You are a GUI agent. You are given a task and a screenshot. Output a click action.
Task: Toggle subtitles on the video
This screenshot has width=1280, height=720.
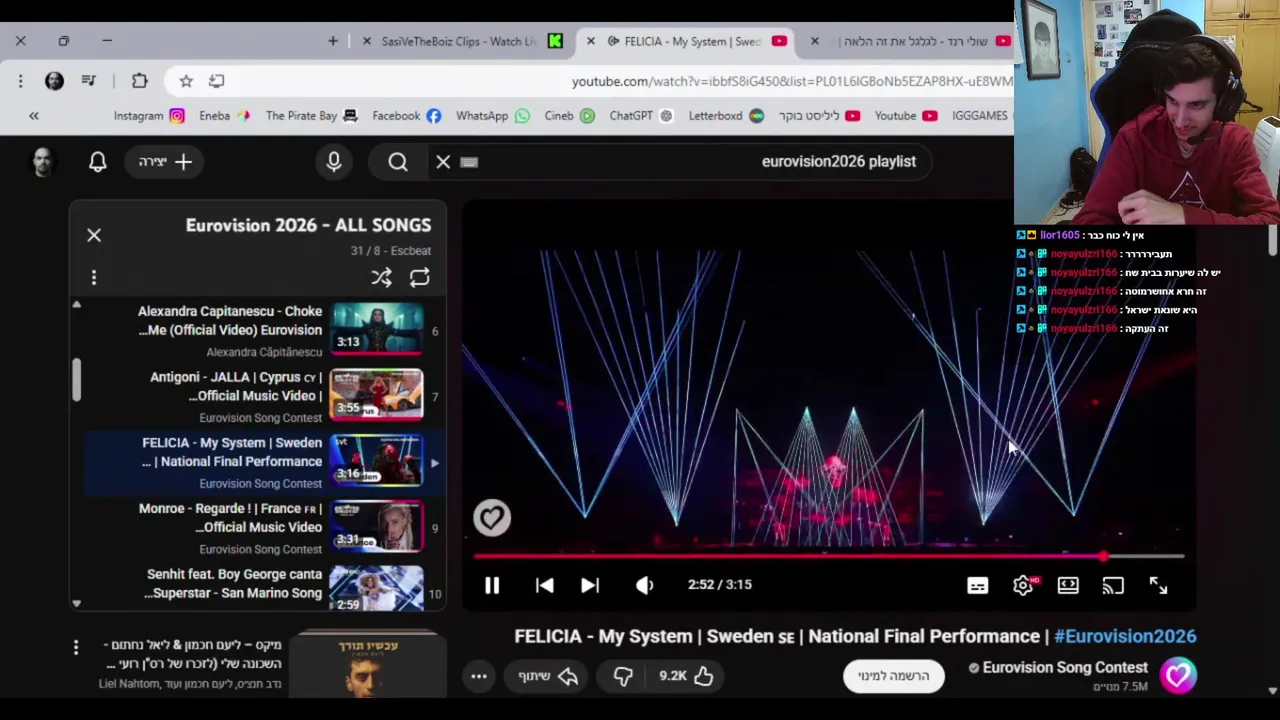tap(977, 586)
